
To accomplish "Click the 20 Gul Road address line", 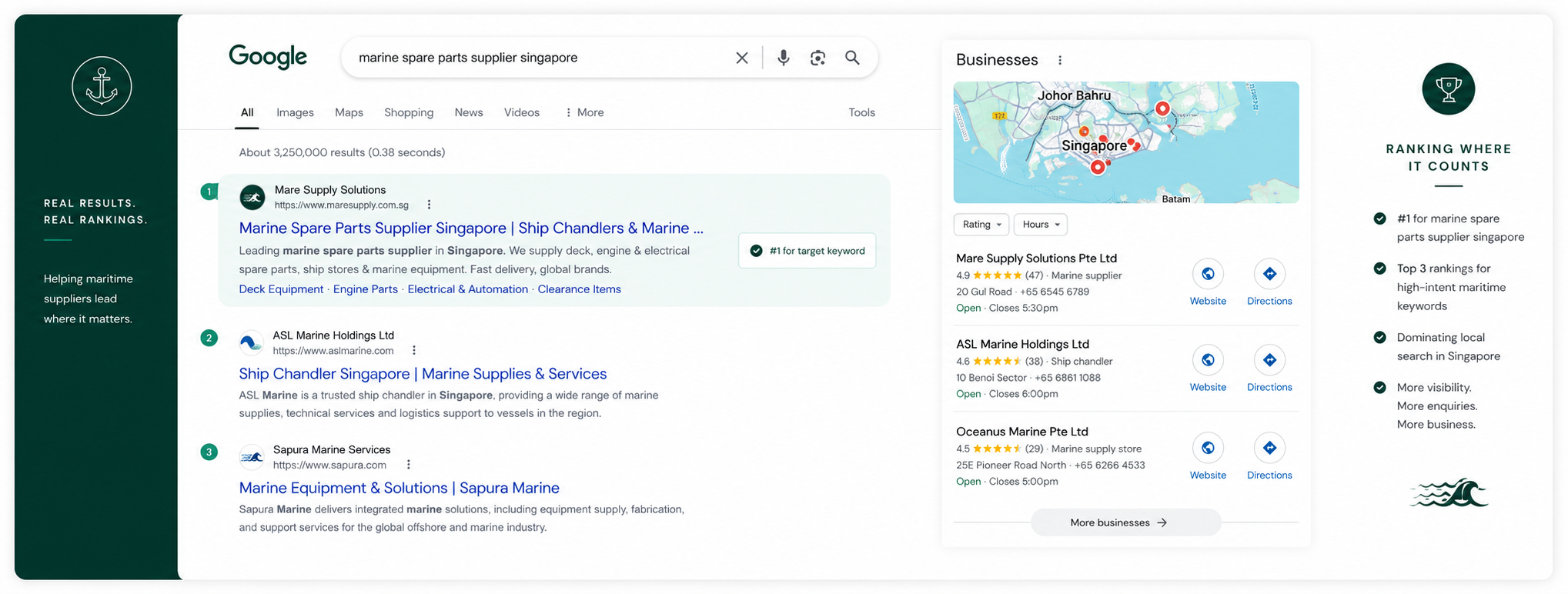I will click(1022, 292).
